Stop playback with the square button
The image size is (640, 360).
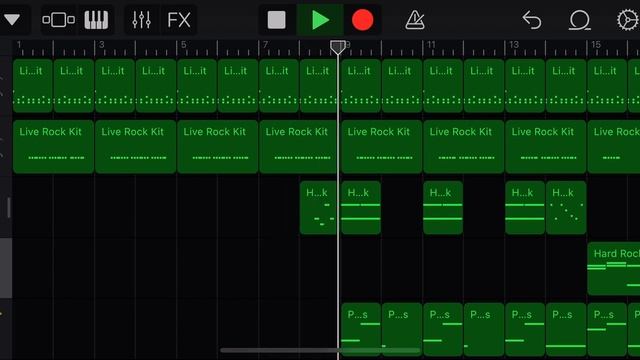click(x=276, y=20)
